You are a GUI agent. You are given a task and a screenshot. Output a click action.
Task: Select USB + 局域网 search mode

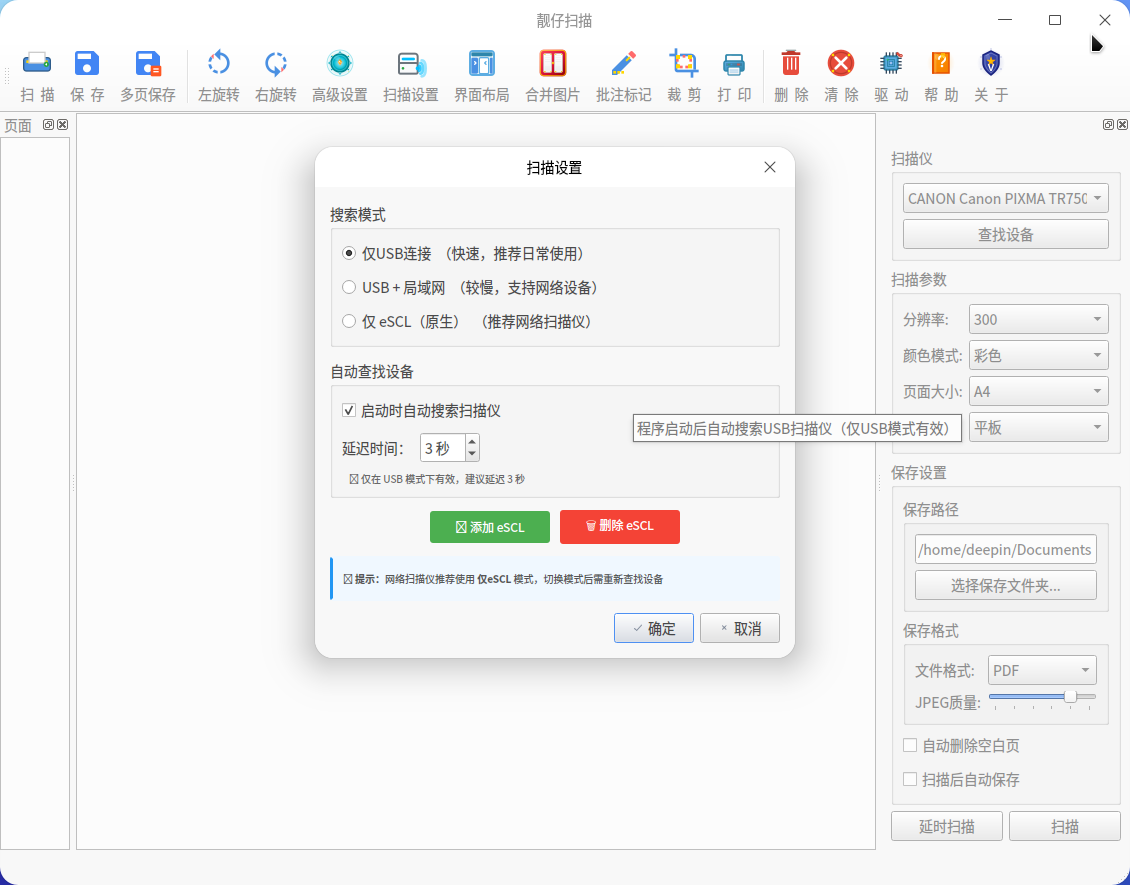(349, 288)
